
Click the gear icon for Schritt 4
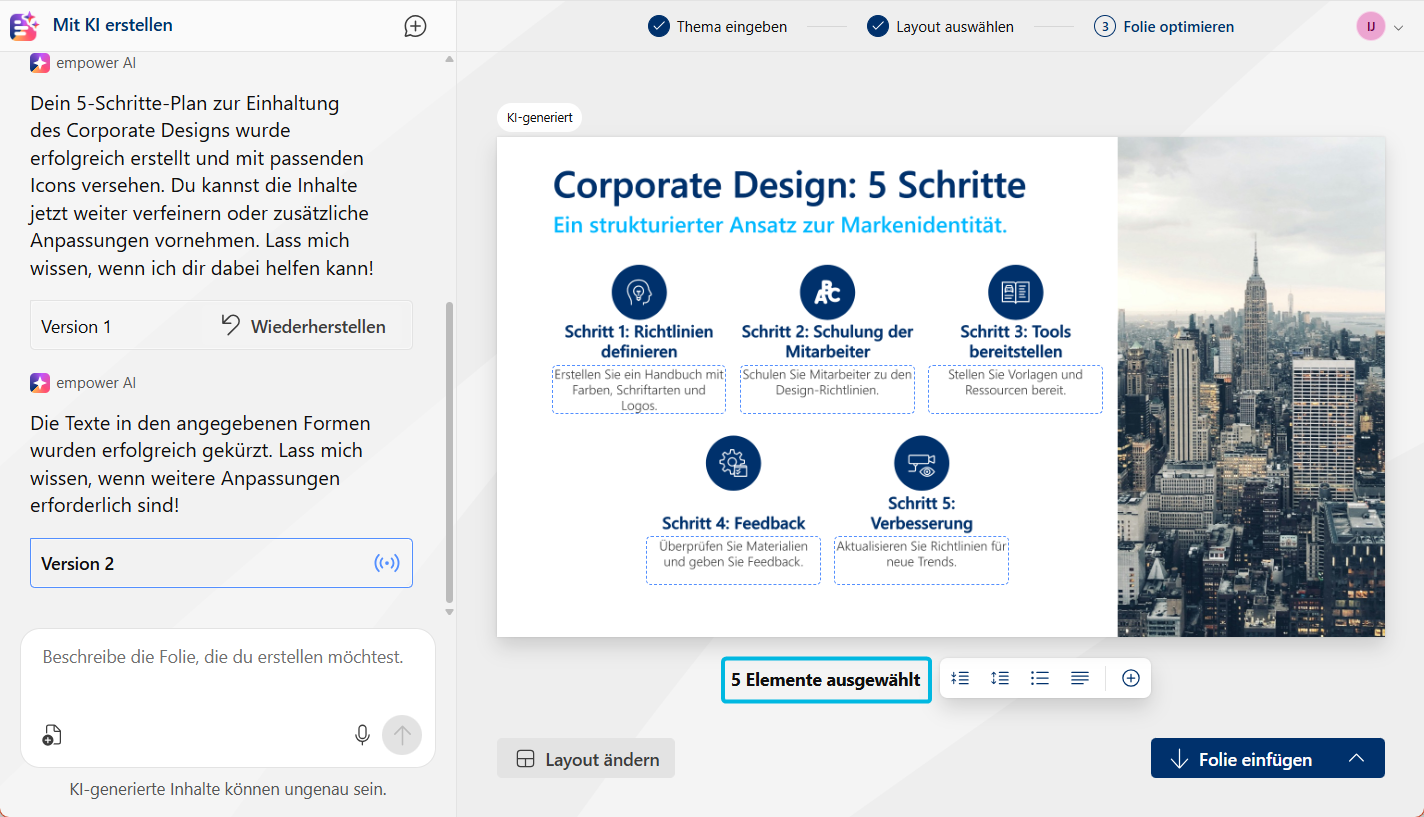(x=733, y=463)
